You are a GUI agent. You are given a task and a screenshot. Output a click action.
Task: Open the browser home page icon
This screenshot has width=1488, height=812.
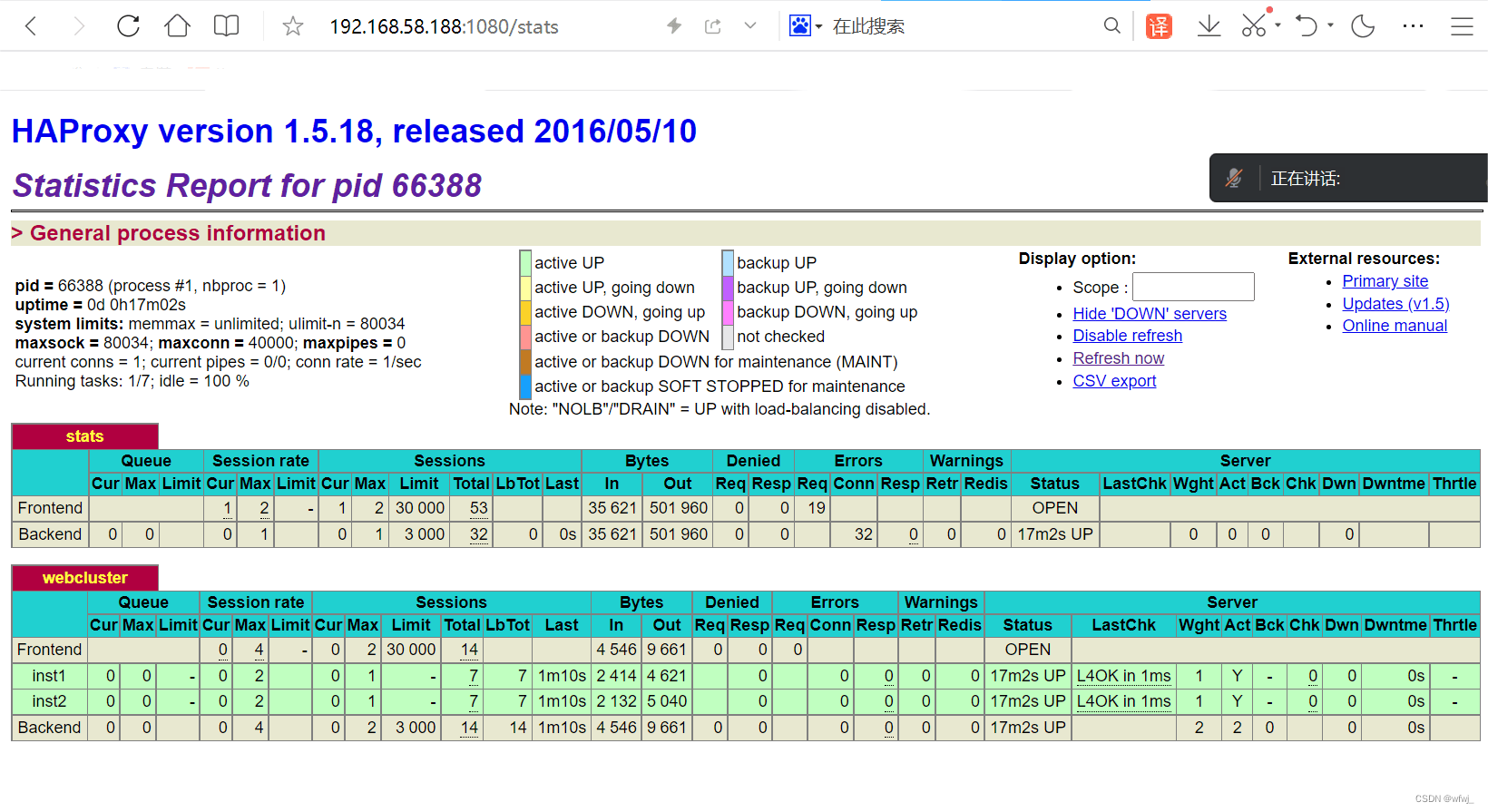[x=177, y=26]
